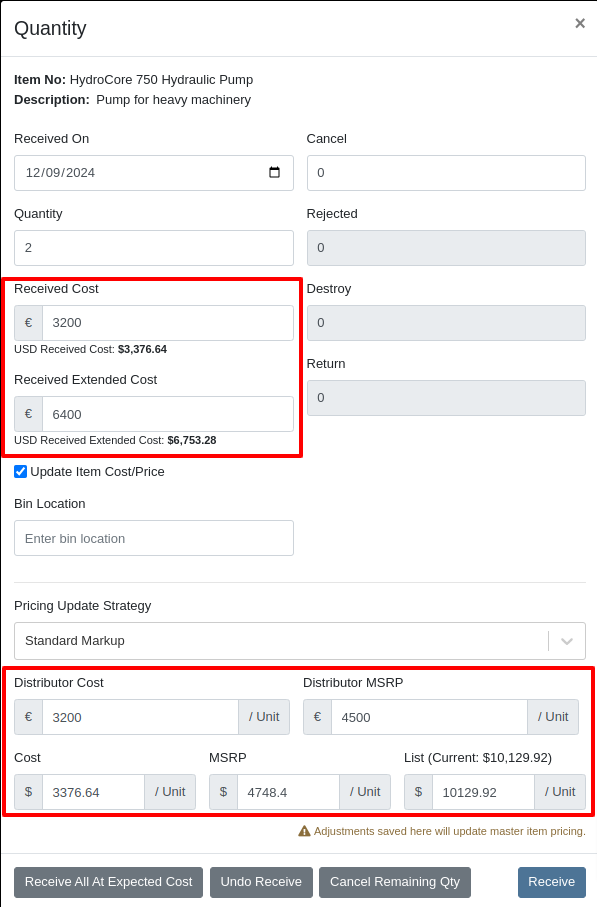Click Receive All At Expected Cost
This screenshot has width=597, height=907.
click(x=108, y=882)
